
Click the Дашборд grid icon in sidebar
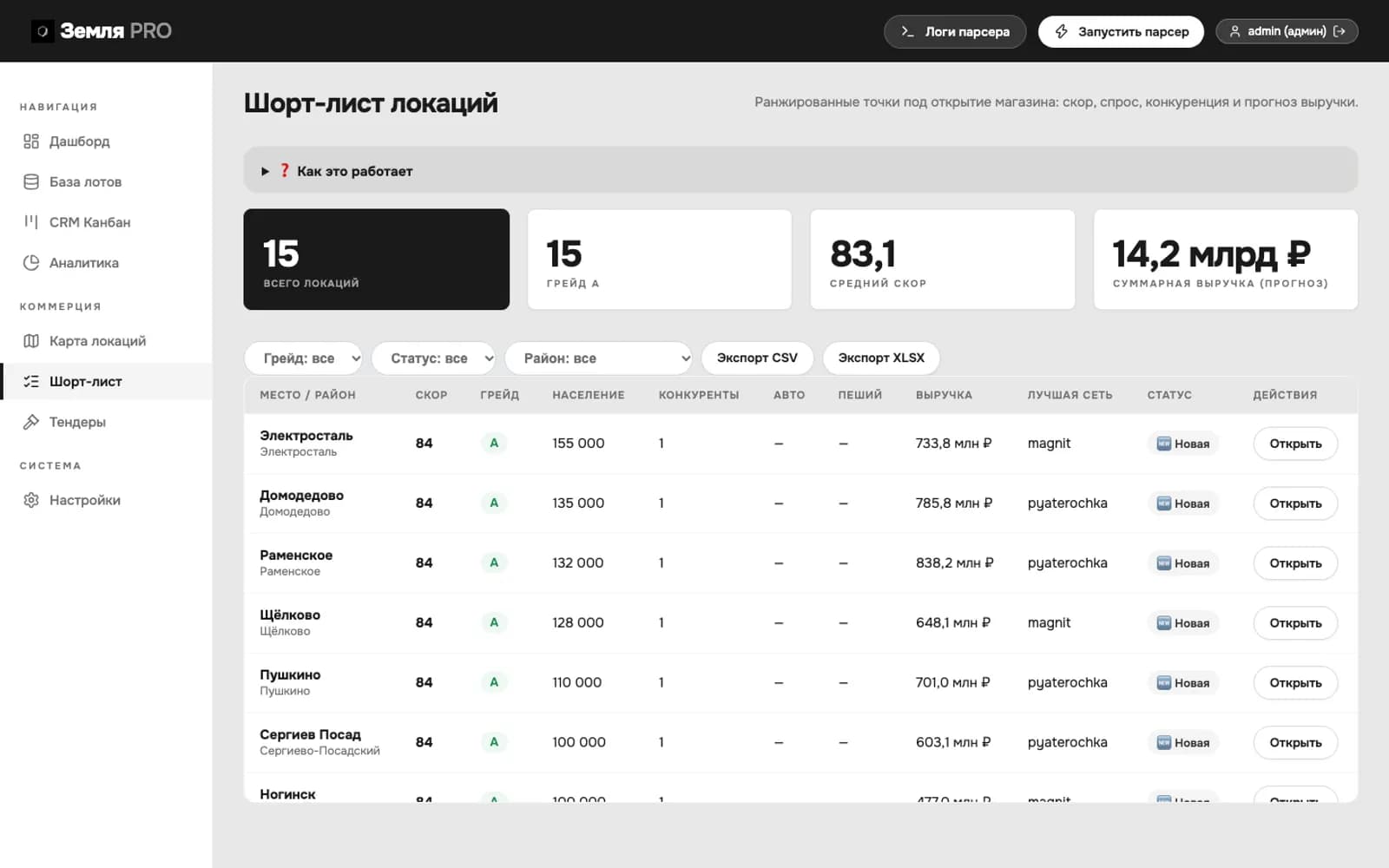31,141
